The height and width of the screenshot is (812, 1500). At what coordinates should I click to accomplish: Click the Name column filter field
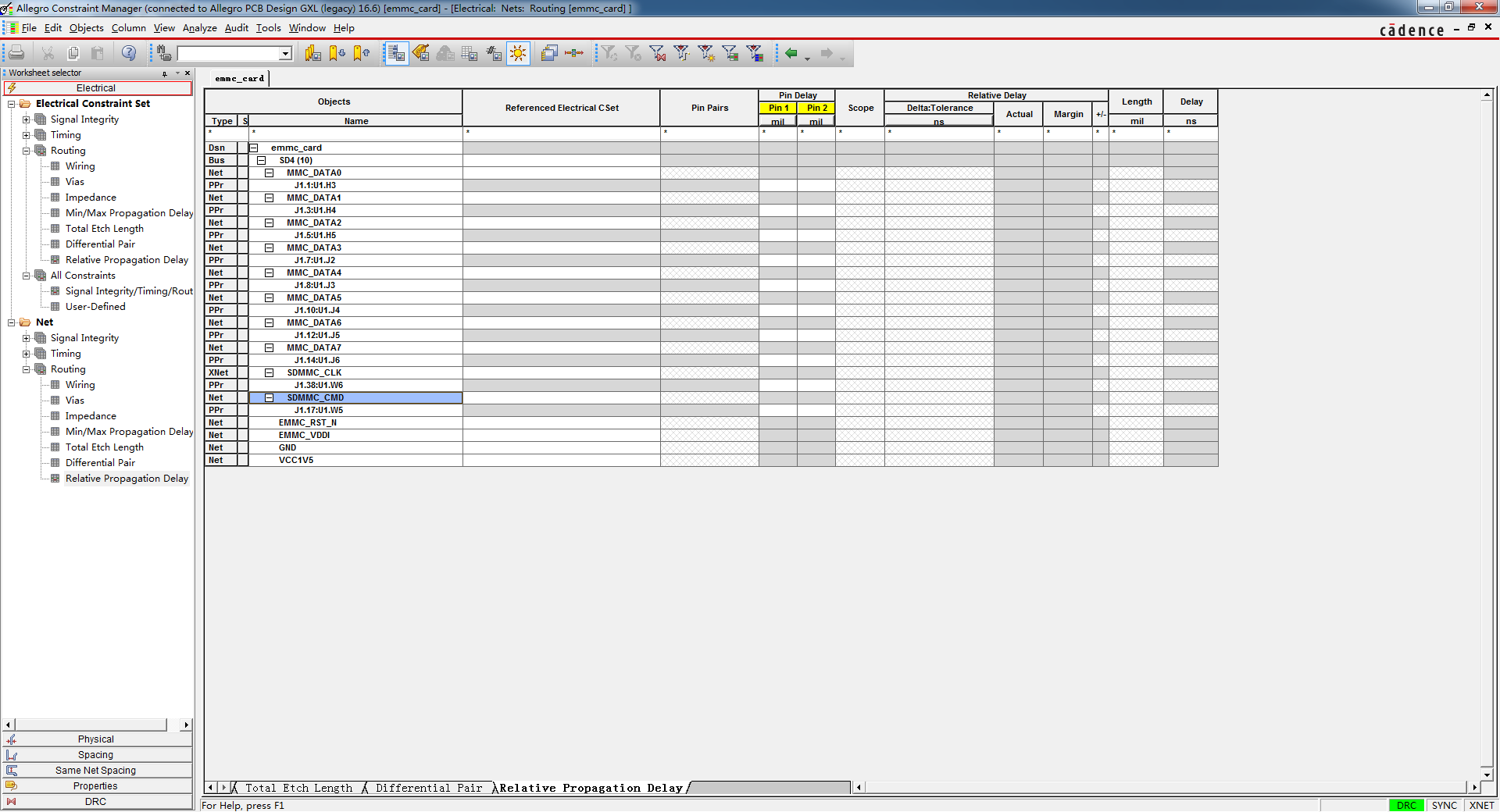click(355, 133)
